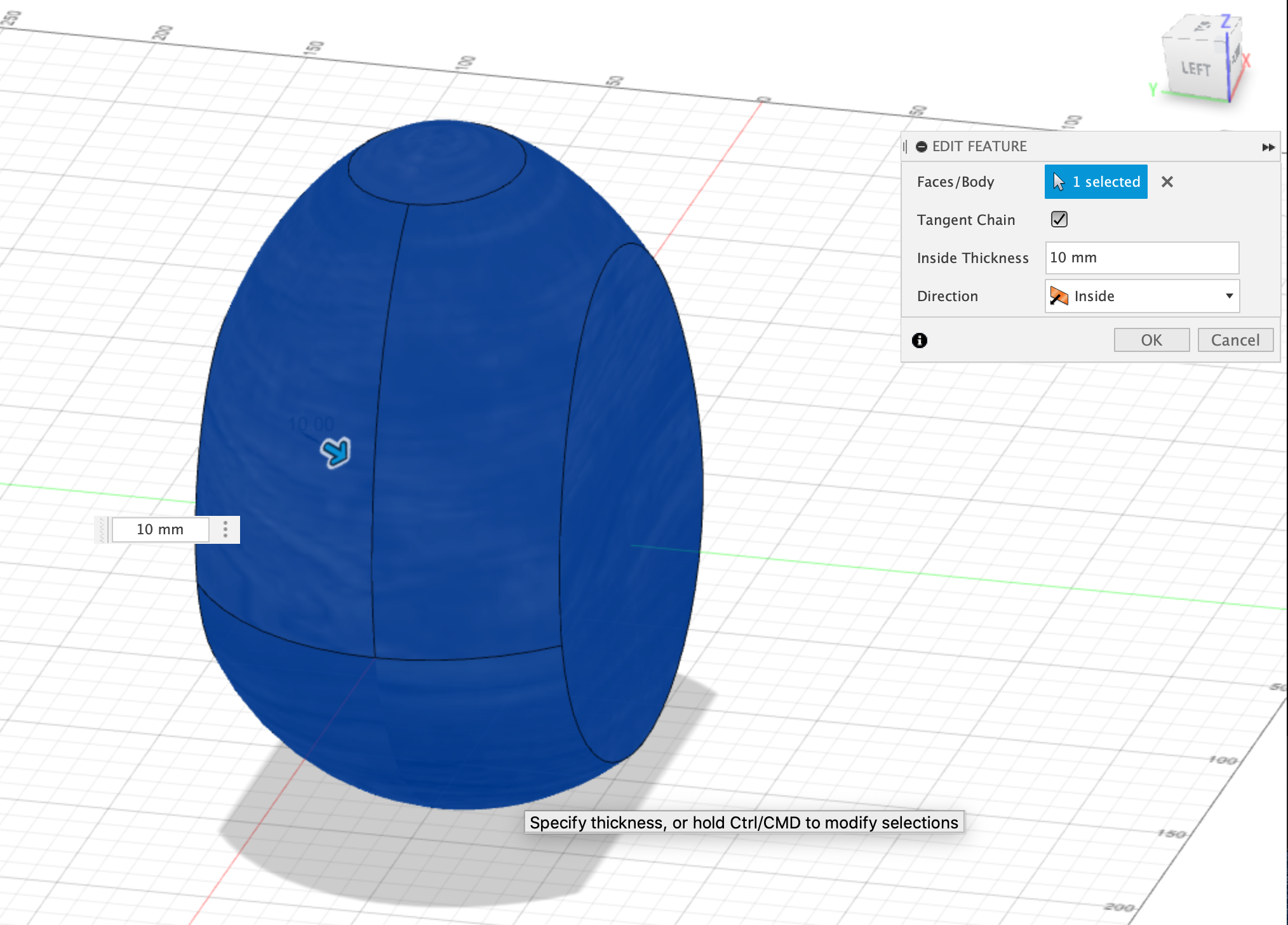This screenshot has width=1288, height=925.
Task: Click the green Y axis label near ViewCube
Action: (x=1153, y=90)
